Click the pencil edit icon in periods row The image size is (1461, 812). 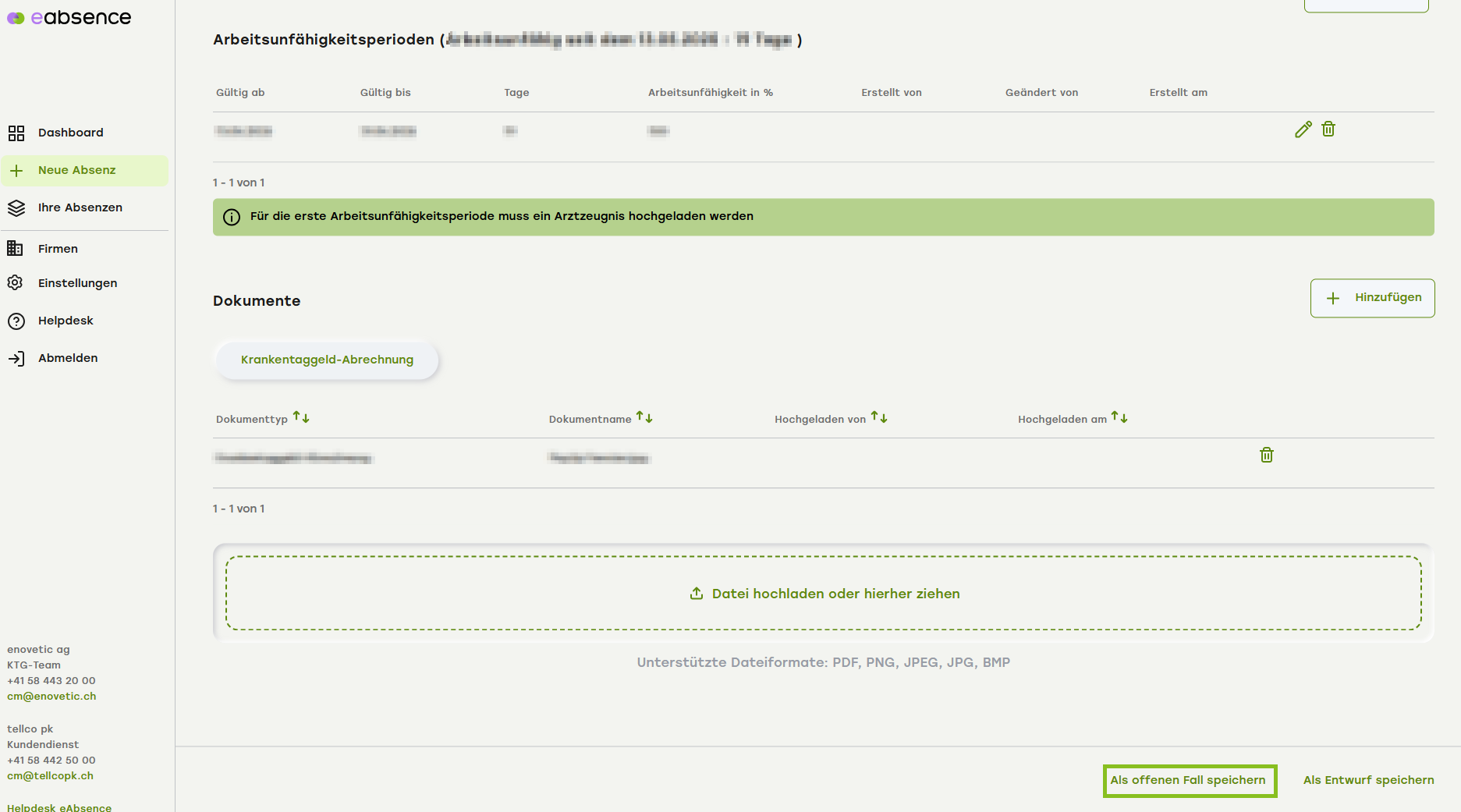[x=1303, y=129]
